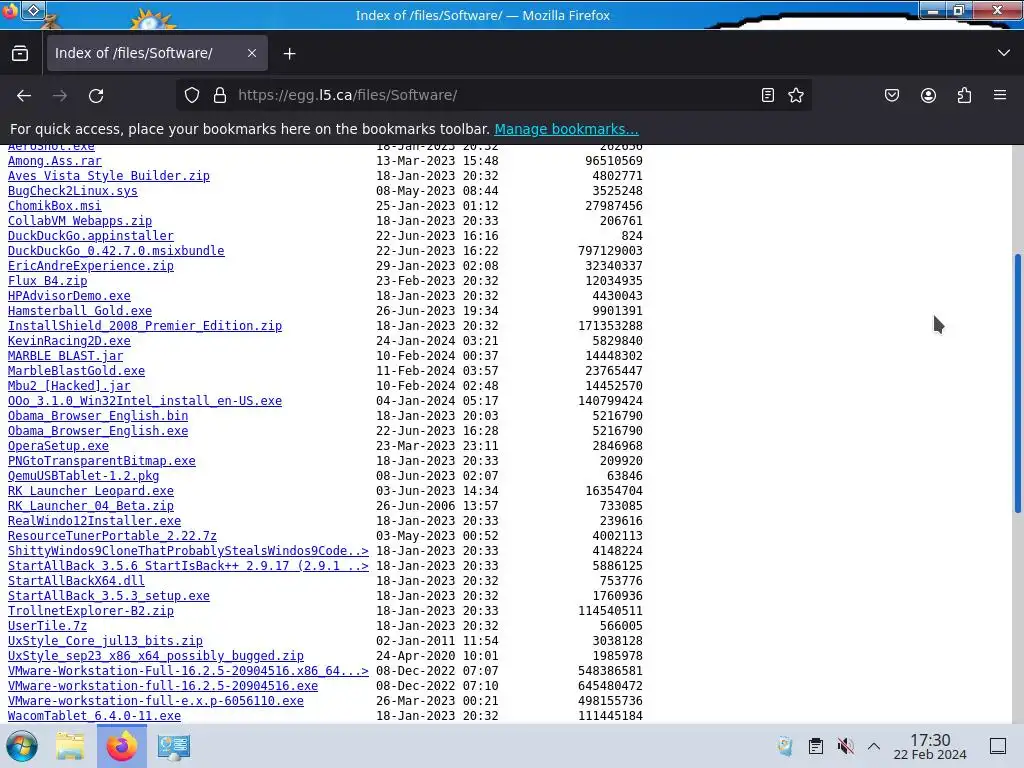Download RealWindo12Installer.exe
This screenshot has width=1024, height=768.
[94, 521]
